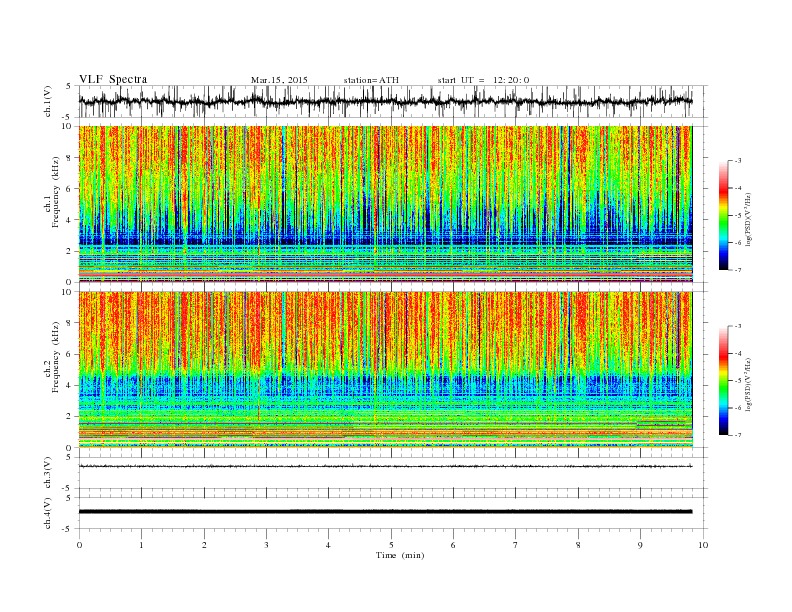This screenshot has height=612, width=792.
Task: Click the ch.2 spectrogram "8" kHz tick label
Action: 70,323
